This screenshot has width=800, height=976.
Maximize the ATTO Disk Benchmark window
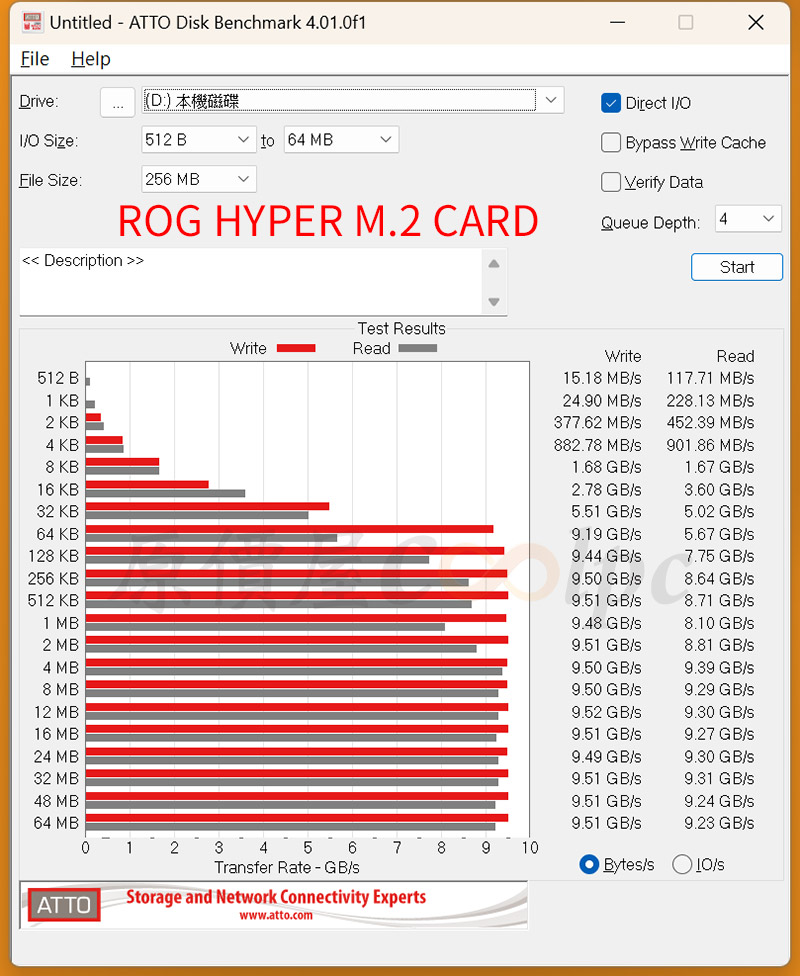pos(685,22)
